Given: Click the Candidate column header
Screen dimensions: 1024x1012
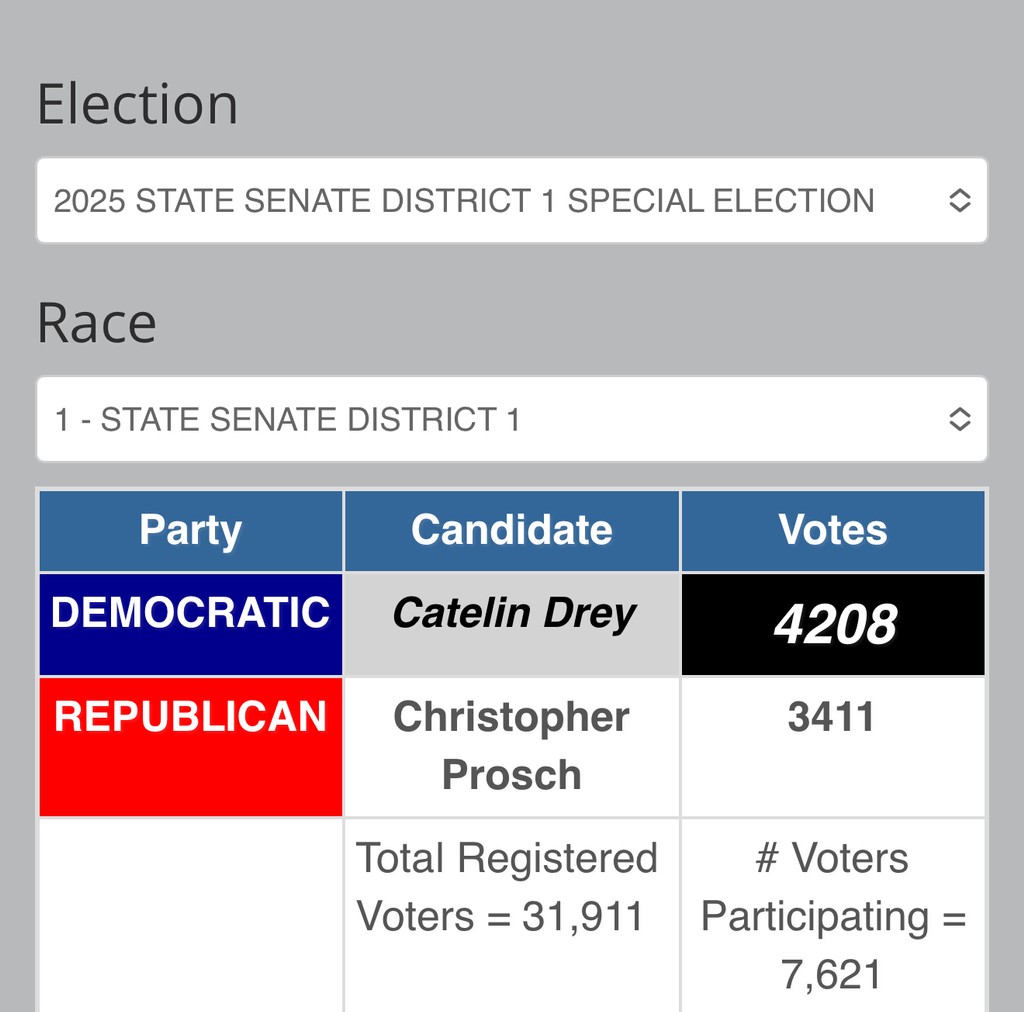Looking at the screenshot, I should tap(512, 531).
